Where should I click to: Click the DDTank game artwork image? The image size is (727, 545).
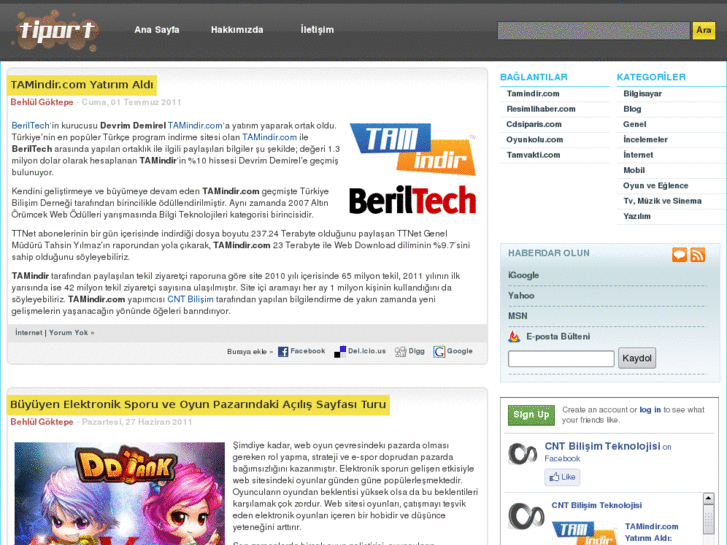click(120, 494)
